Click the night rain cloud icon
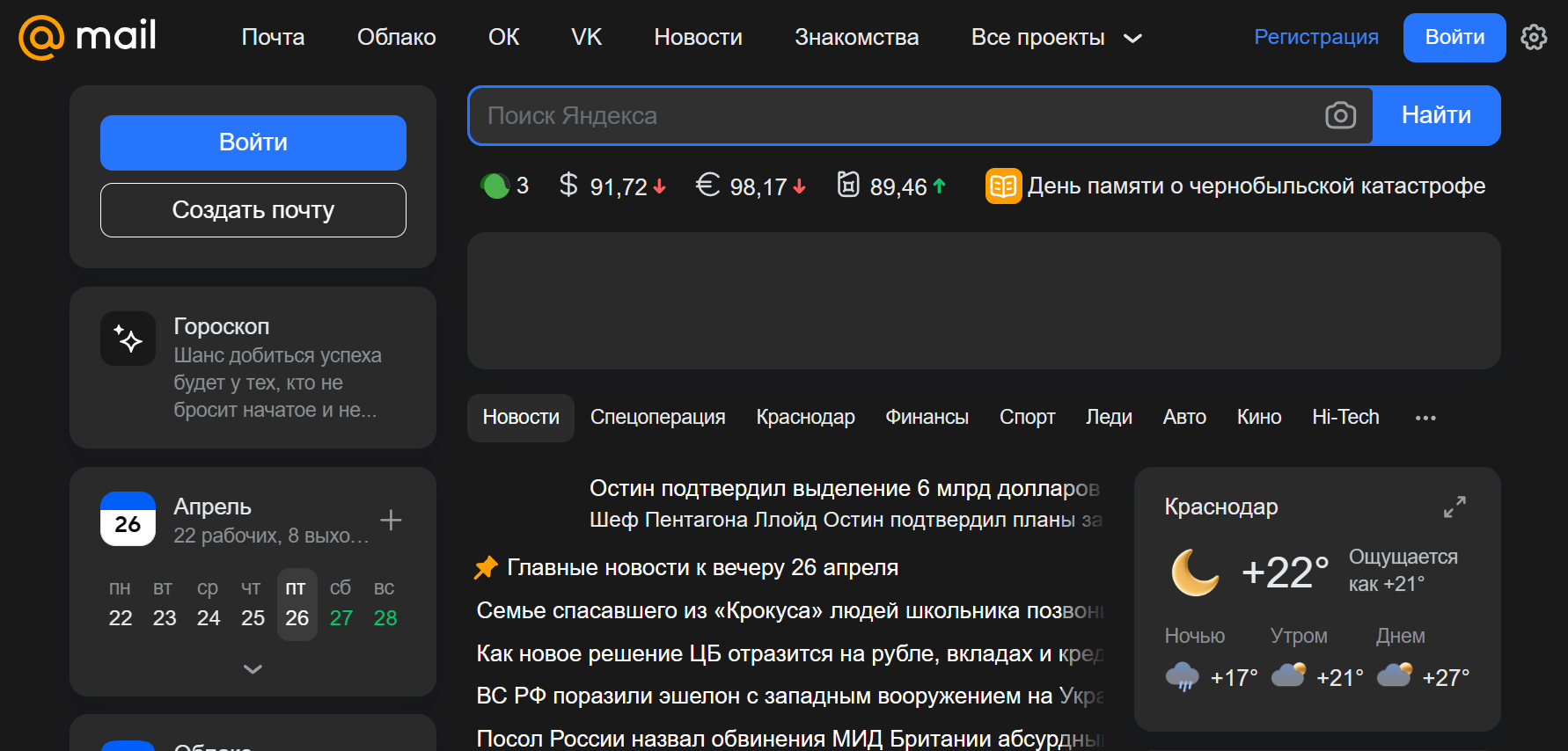Viewport: 1568px width, 751px height. tap(1182, 676)
